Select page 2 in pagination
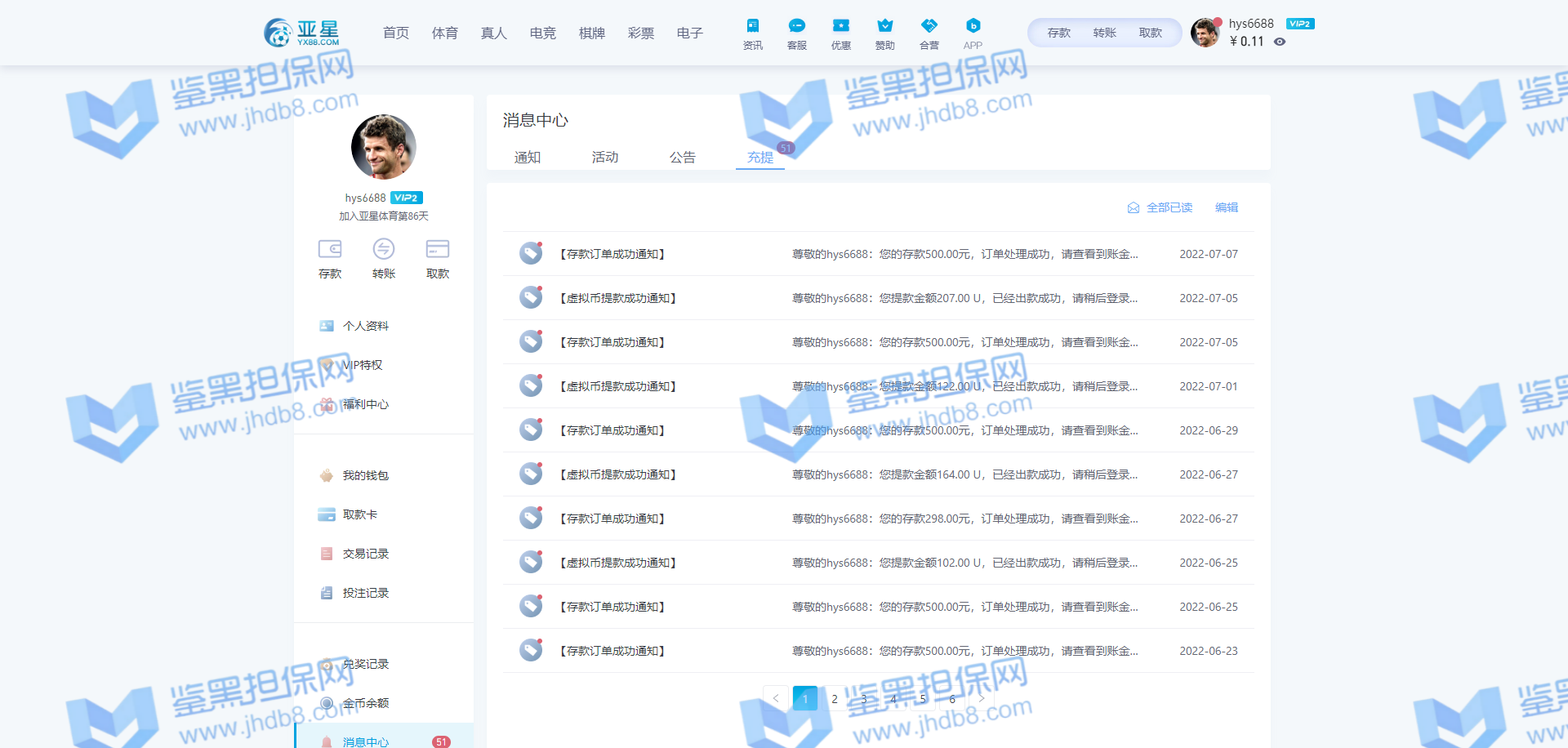Image resolution: width=1568 pixels, height=748 pixels. (x=835, y=698)
